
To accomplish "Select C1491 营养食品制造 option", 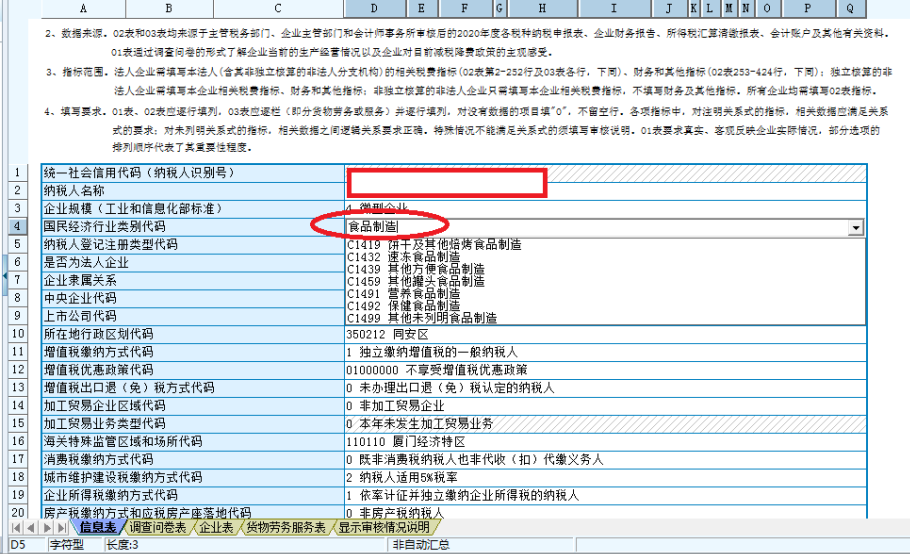I will point(605,294).
